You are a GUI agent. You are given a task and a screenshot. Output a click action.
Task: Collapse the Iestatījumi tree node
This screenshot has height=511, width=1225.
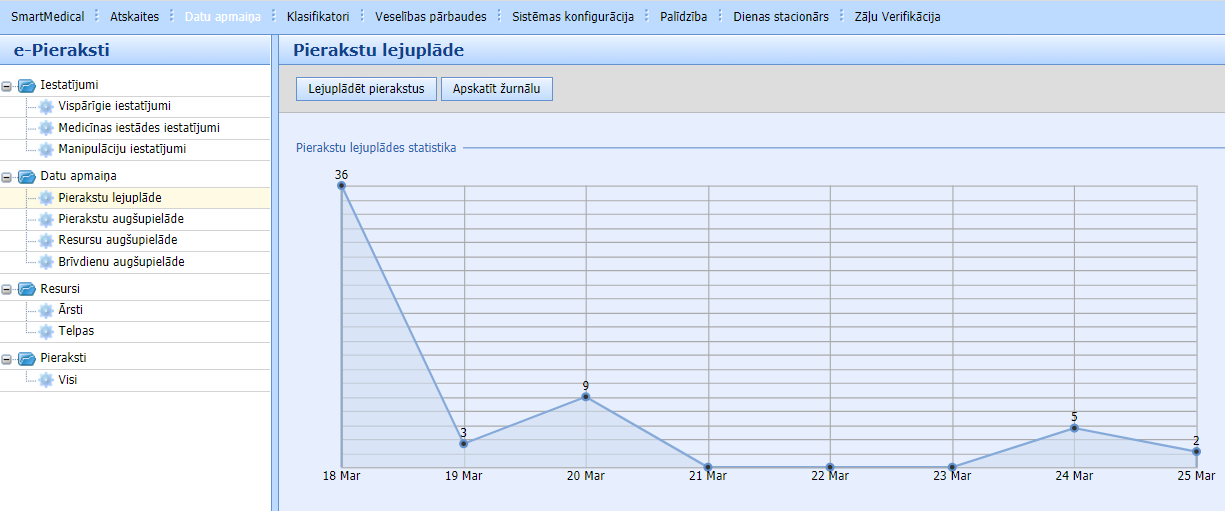[x=8, y=86]
